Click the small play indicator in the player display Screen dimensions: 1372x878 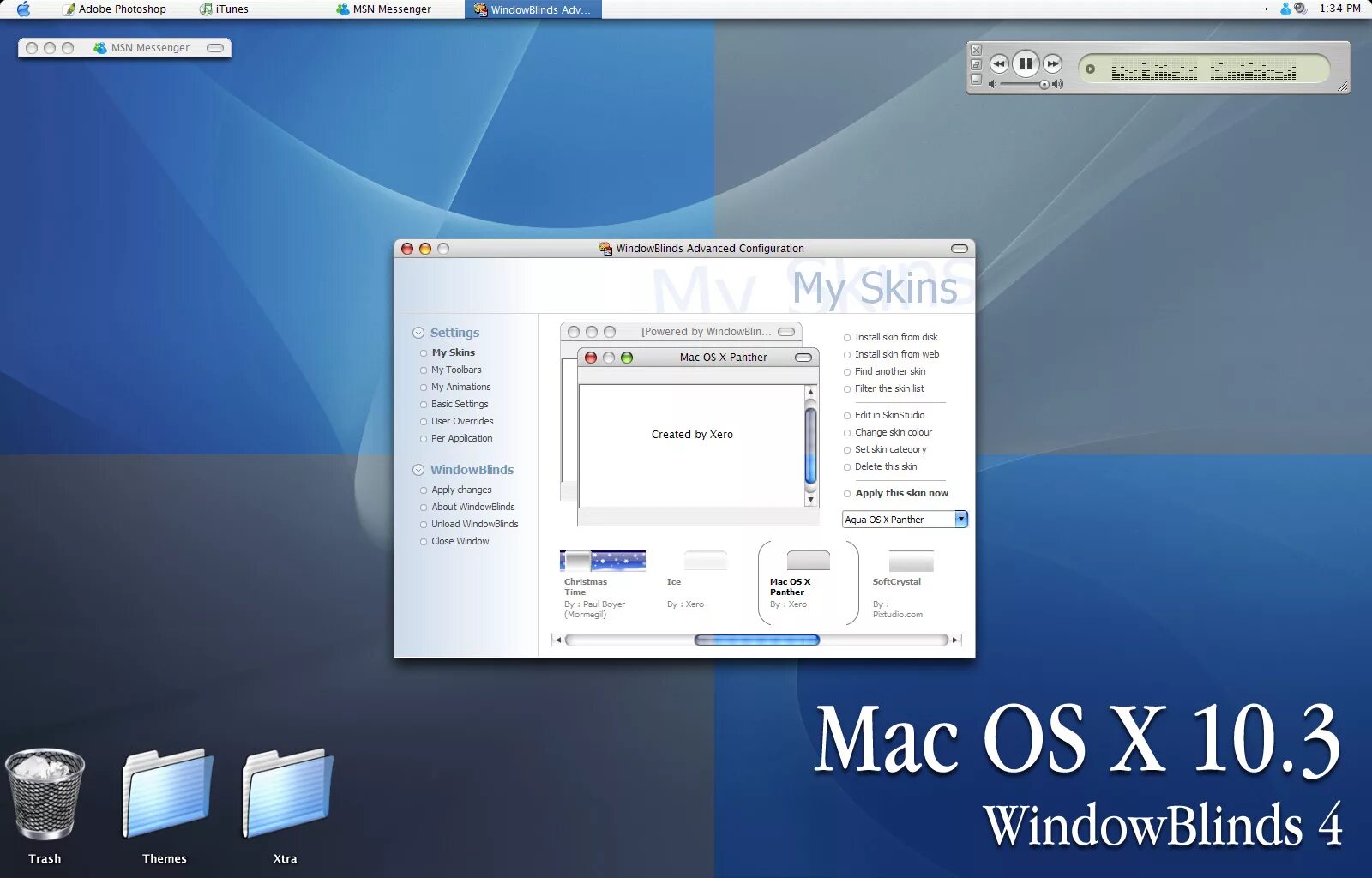(1091, 69)
